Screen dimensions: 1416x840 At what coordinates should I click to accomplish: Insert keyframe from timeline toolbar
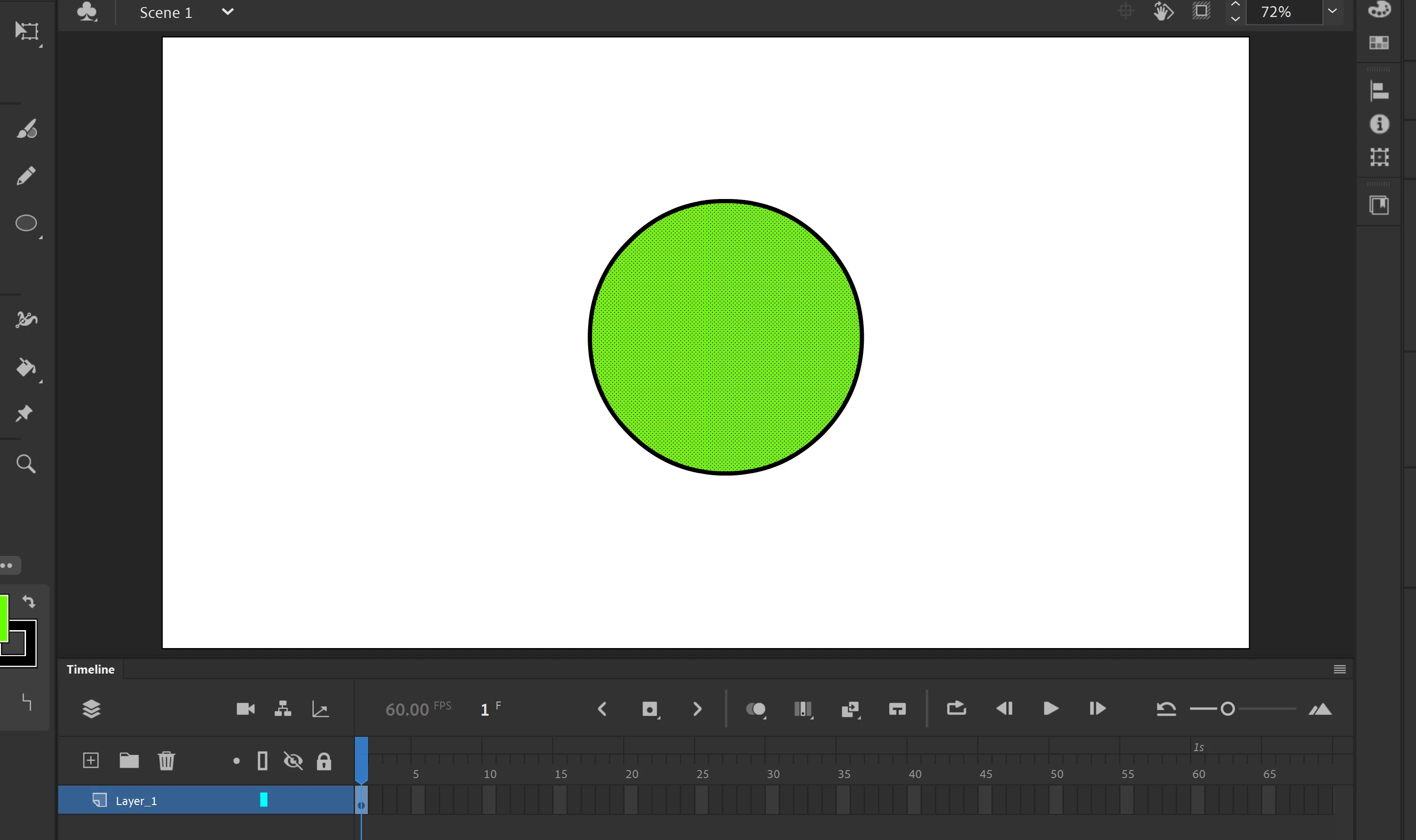(650, 709)
